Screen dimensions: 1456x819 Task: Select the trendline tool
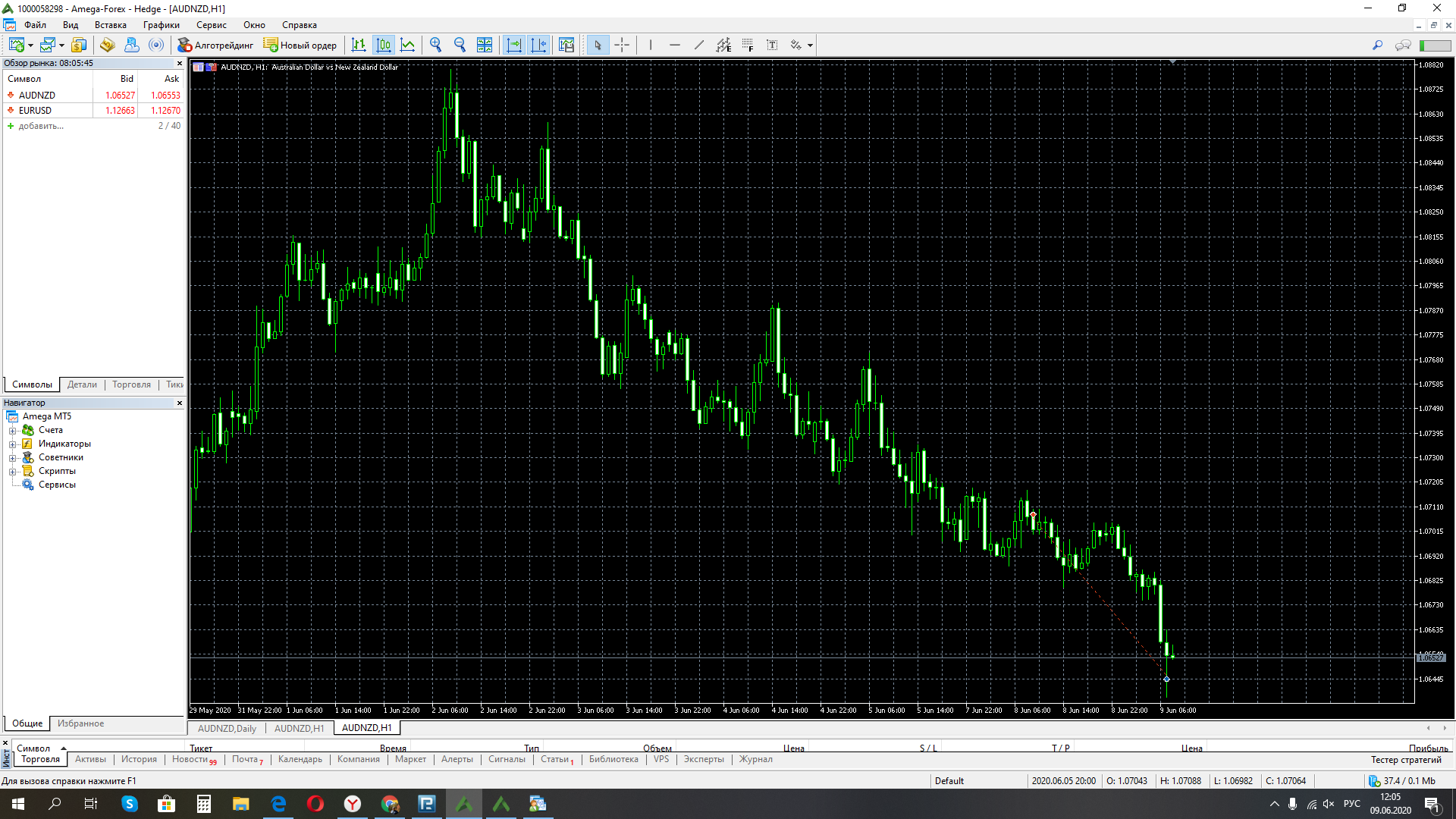699,45
